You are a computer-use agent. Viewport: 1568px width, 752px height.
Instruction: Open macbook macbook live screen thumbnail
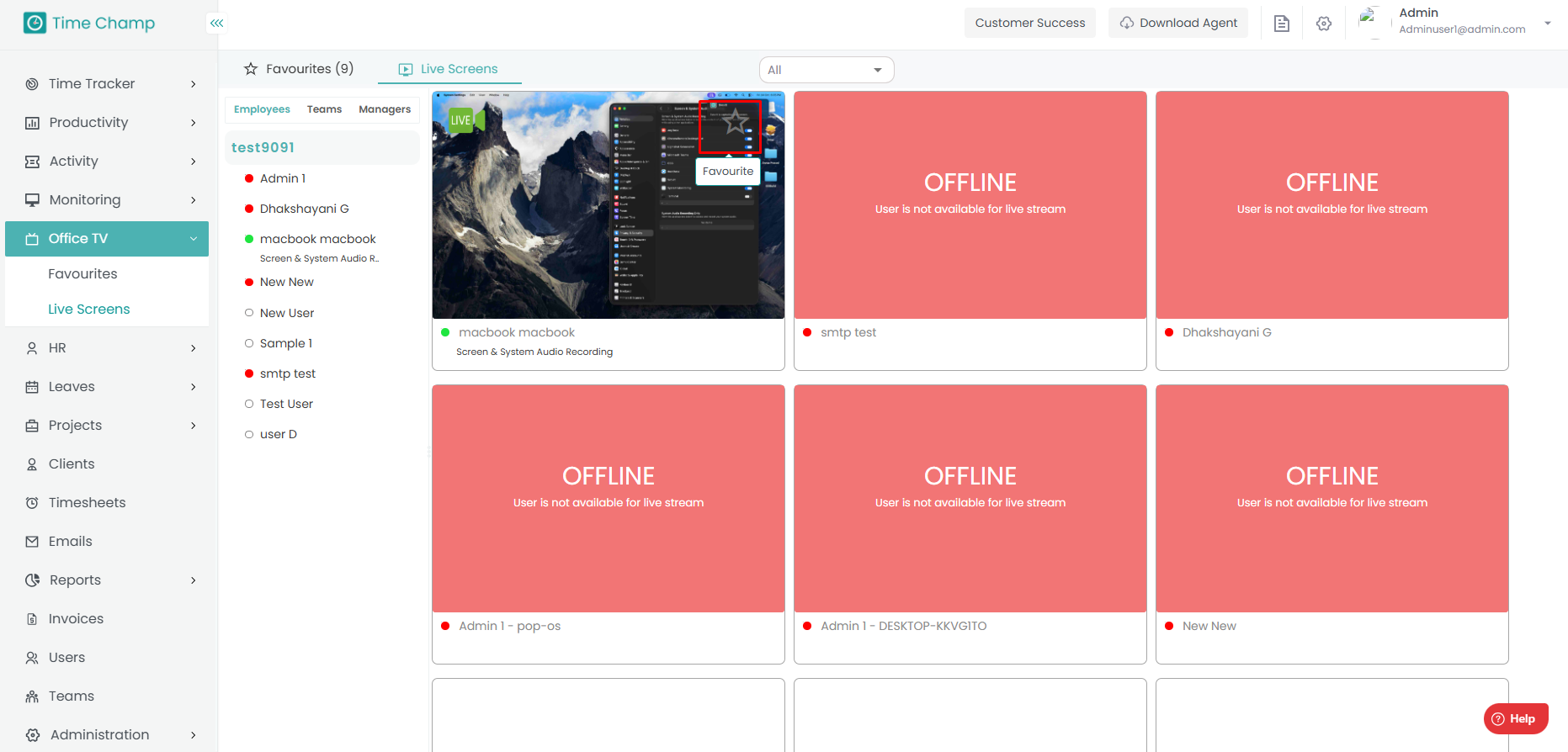click(x=608, y=205)
